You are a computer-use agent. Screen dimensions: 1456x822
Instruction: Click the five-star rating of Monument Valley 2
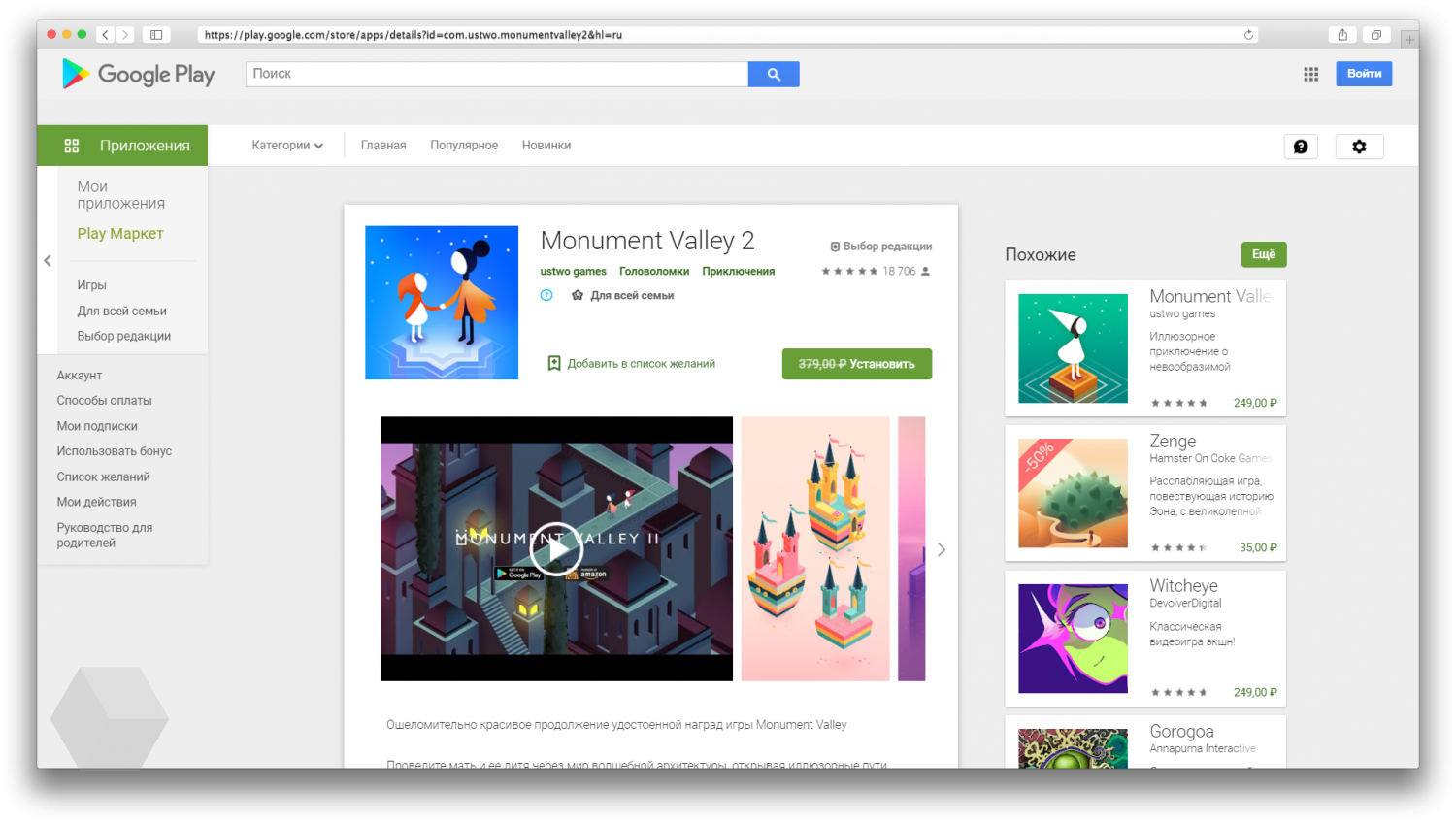click(849, 272)
